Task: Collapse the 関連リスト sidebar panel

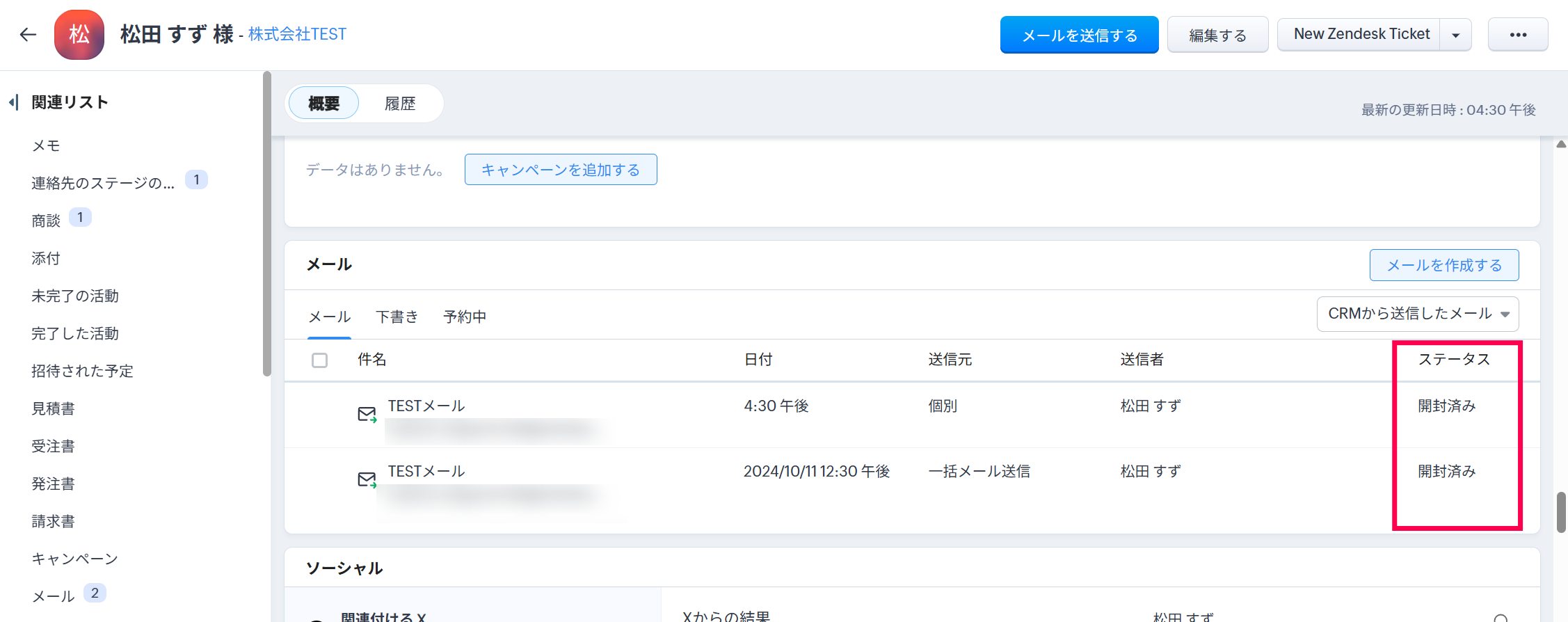Action: pyautogui.click(x=13, y=103)
